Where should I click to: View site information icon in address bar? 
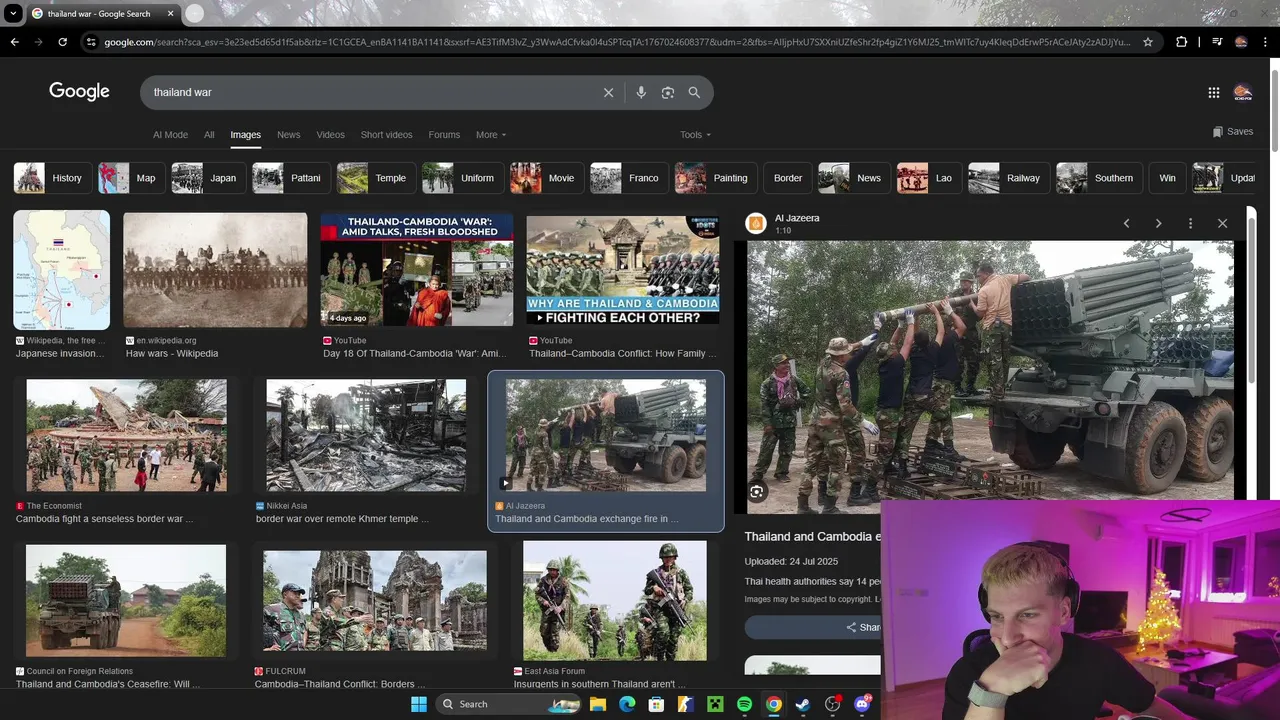[x=91, y=42]
